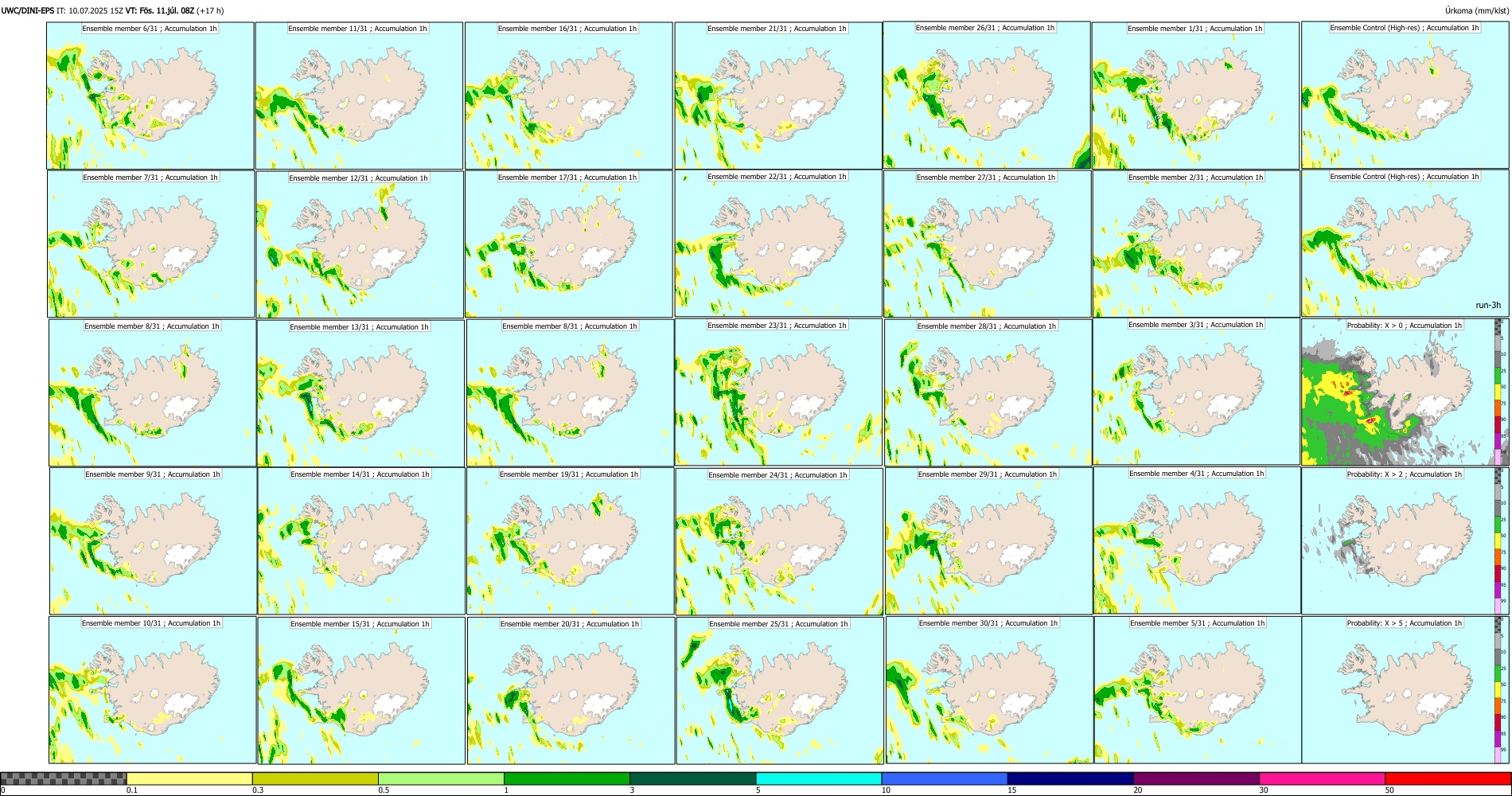Click the 'run-3h' label on control map
The width and height of the screenshot is (1512, 796).
pos(1488,306)
